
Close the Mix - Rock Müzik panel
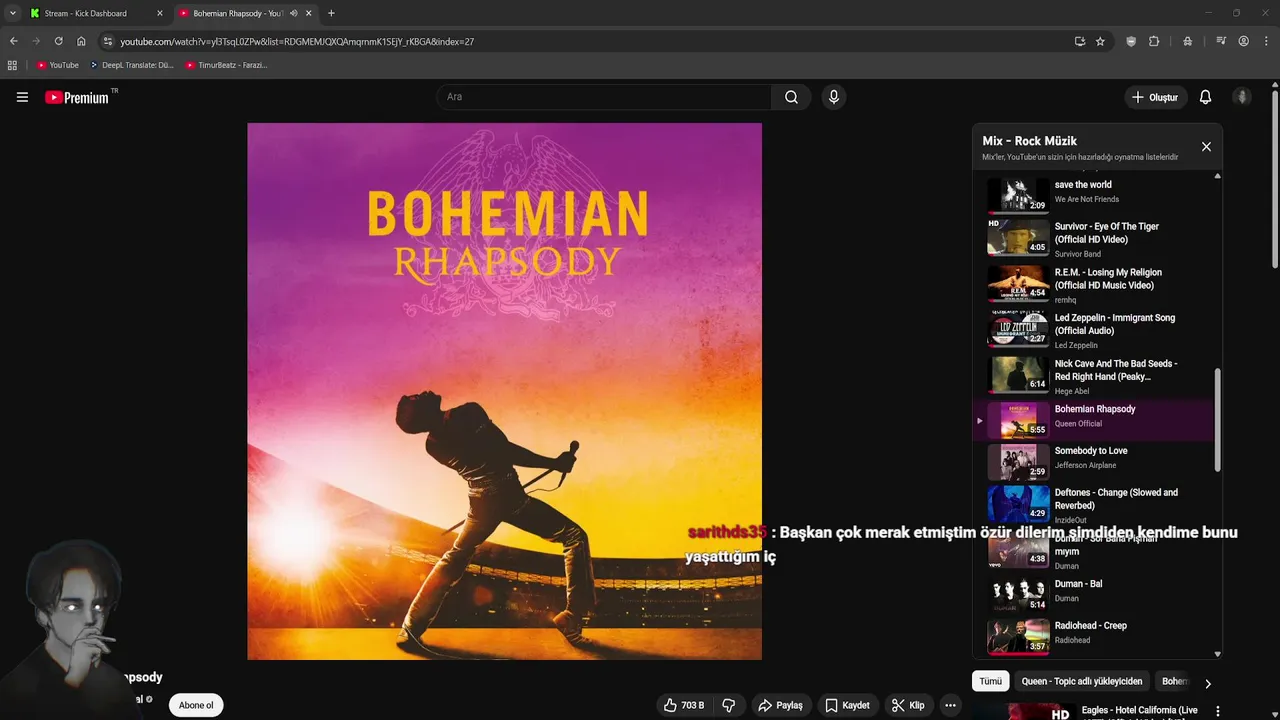pos(1206,147)
